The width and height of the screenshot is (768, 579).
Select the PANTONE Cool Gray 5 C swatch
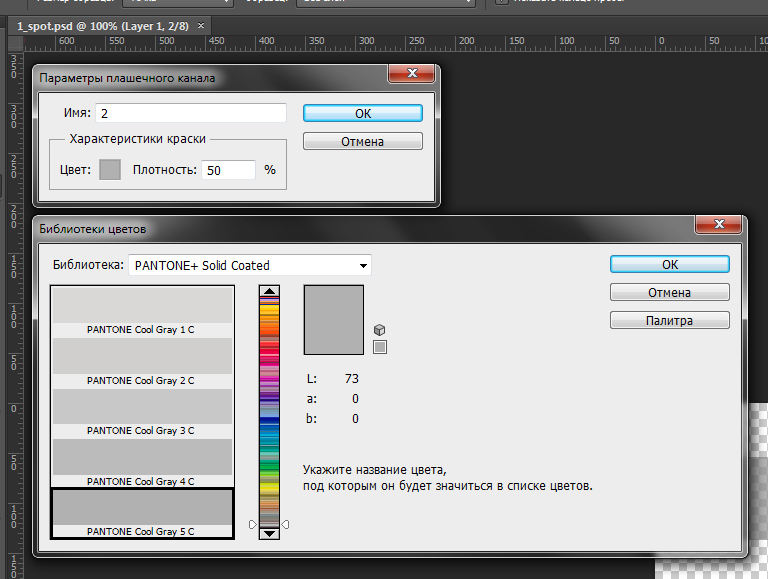tap(142, 513)
